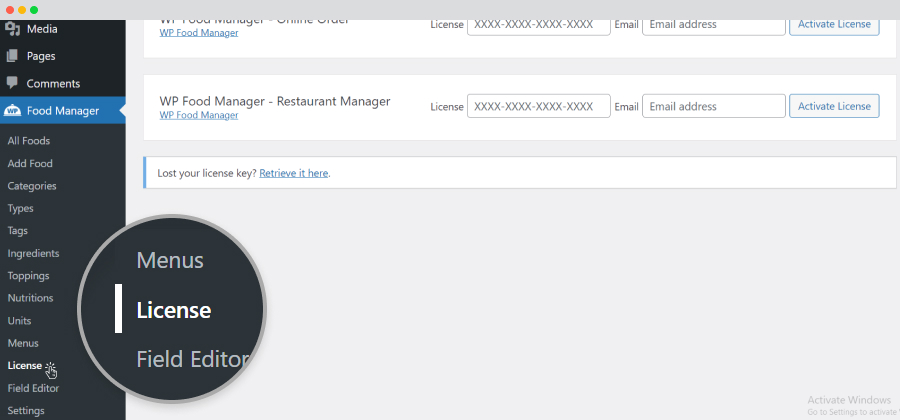Click the WP Food Manager - Restaurant Manager title
This screenshot has height=420, width=900.
click(275, 102)
